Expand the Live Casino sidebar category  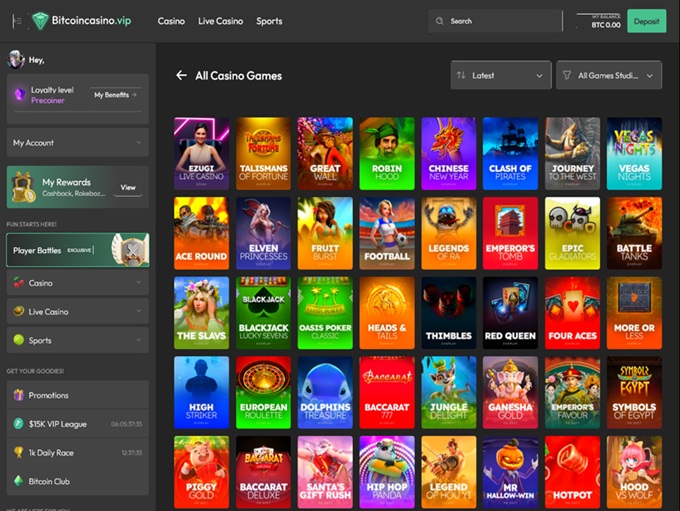click(77, 312)
